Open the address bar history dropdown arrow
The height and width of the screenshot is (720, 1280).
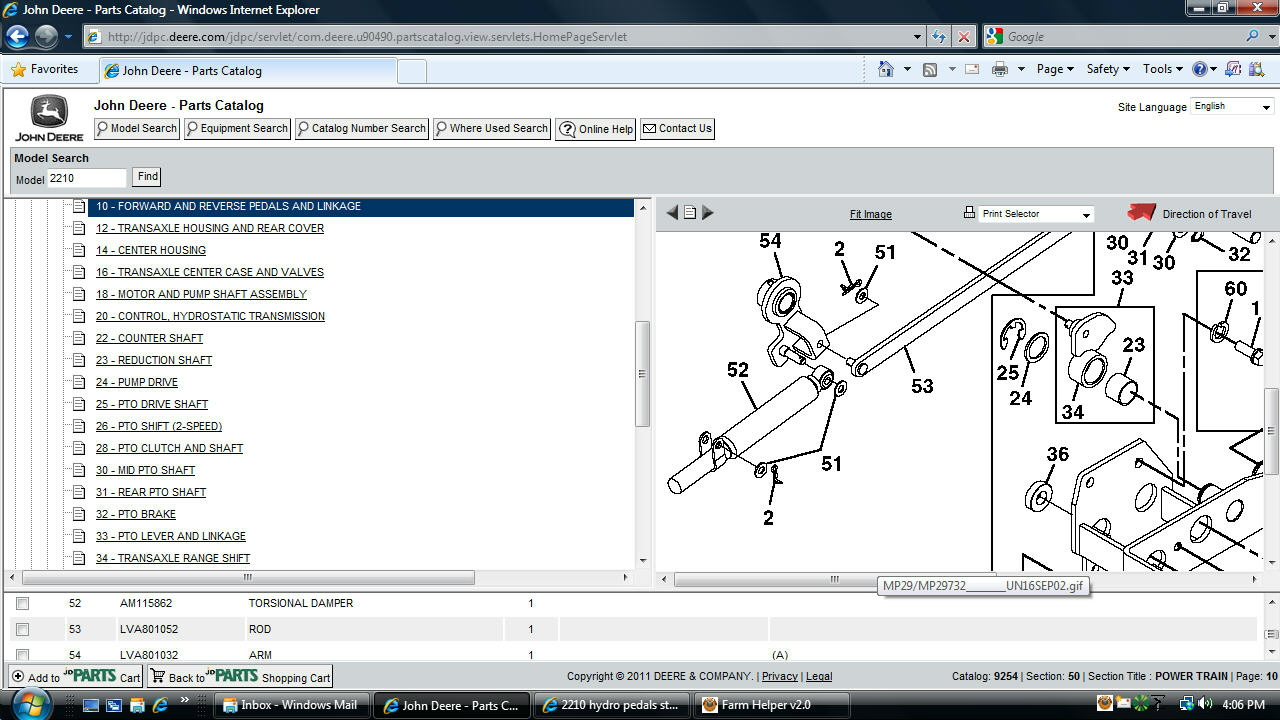917,37
